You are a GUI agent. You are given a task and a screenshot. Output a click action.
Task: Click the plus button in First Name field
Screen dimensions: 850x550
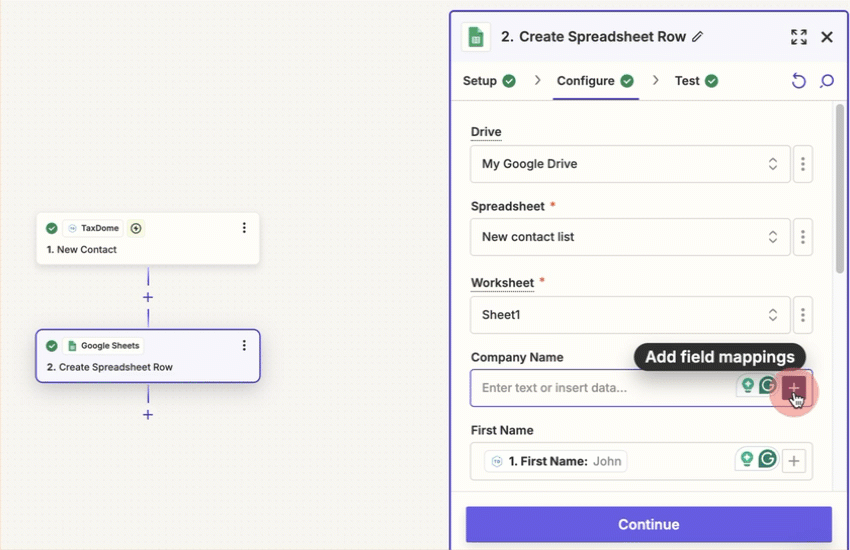(x=794, y=460)
